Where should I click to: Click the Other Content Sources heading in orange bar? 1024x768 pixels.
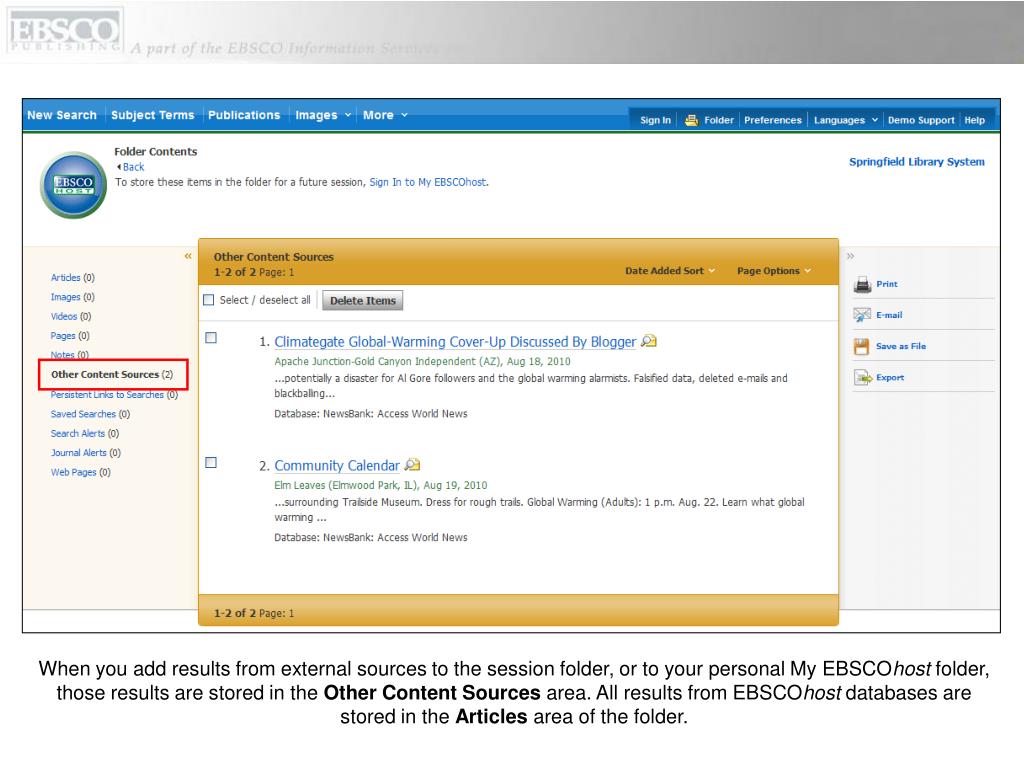click(274, 257)
